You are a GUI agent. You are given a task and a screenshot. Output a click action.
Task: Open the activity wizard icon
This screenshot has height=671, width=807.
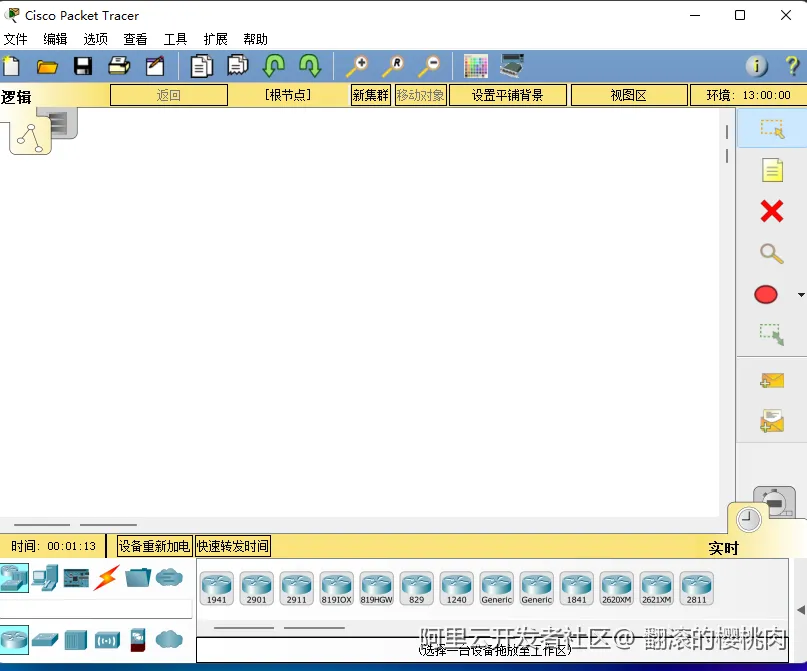pos(155,66)
